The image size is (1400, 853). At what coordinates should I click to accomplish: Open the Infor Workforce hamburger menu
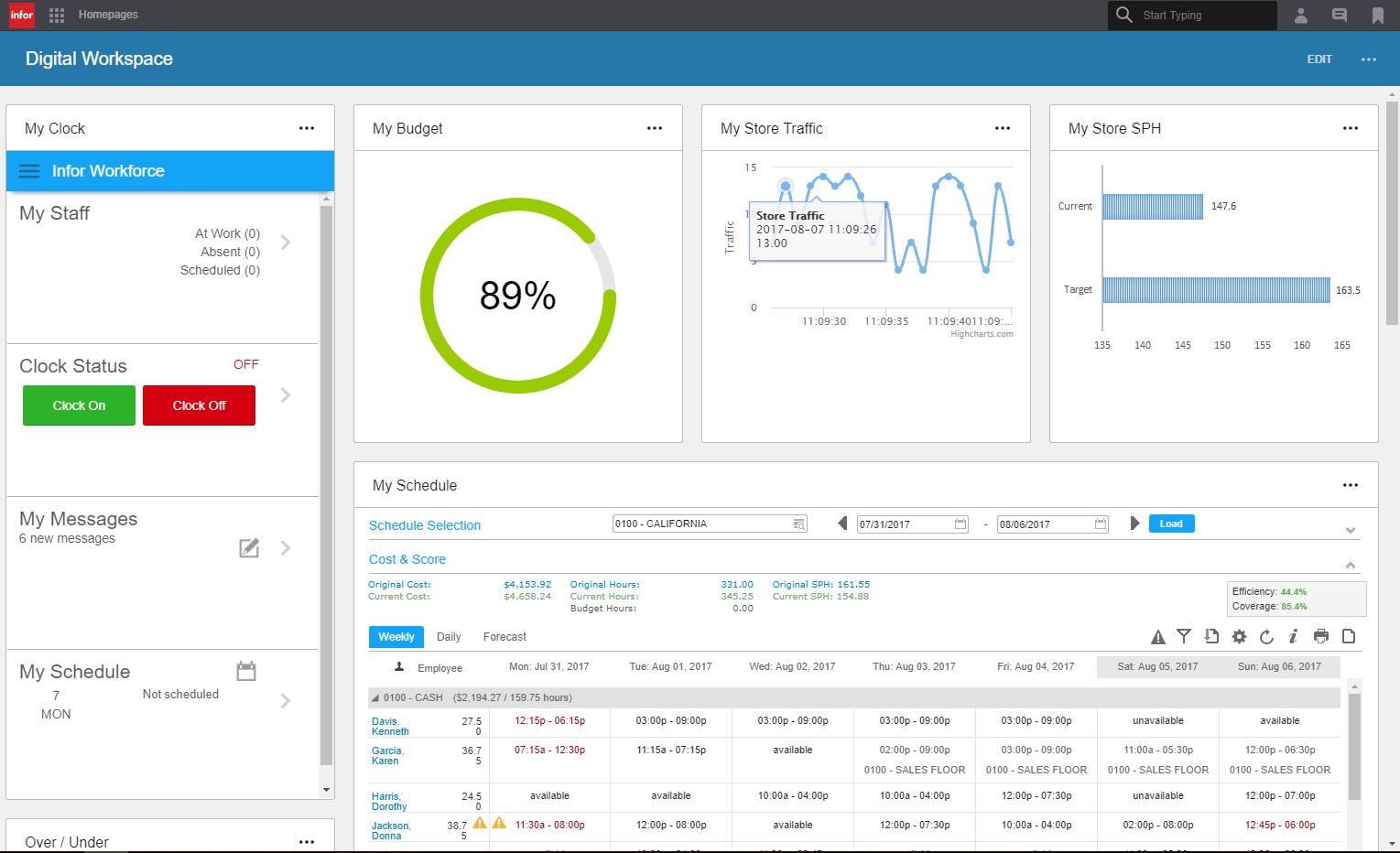pyautogui.click(x=28, y=171)
